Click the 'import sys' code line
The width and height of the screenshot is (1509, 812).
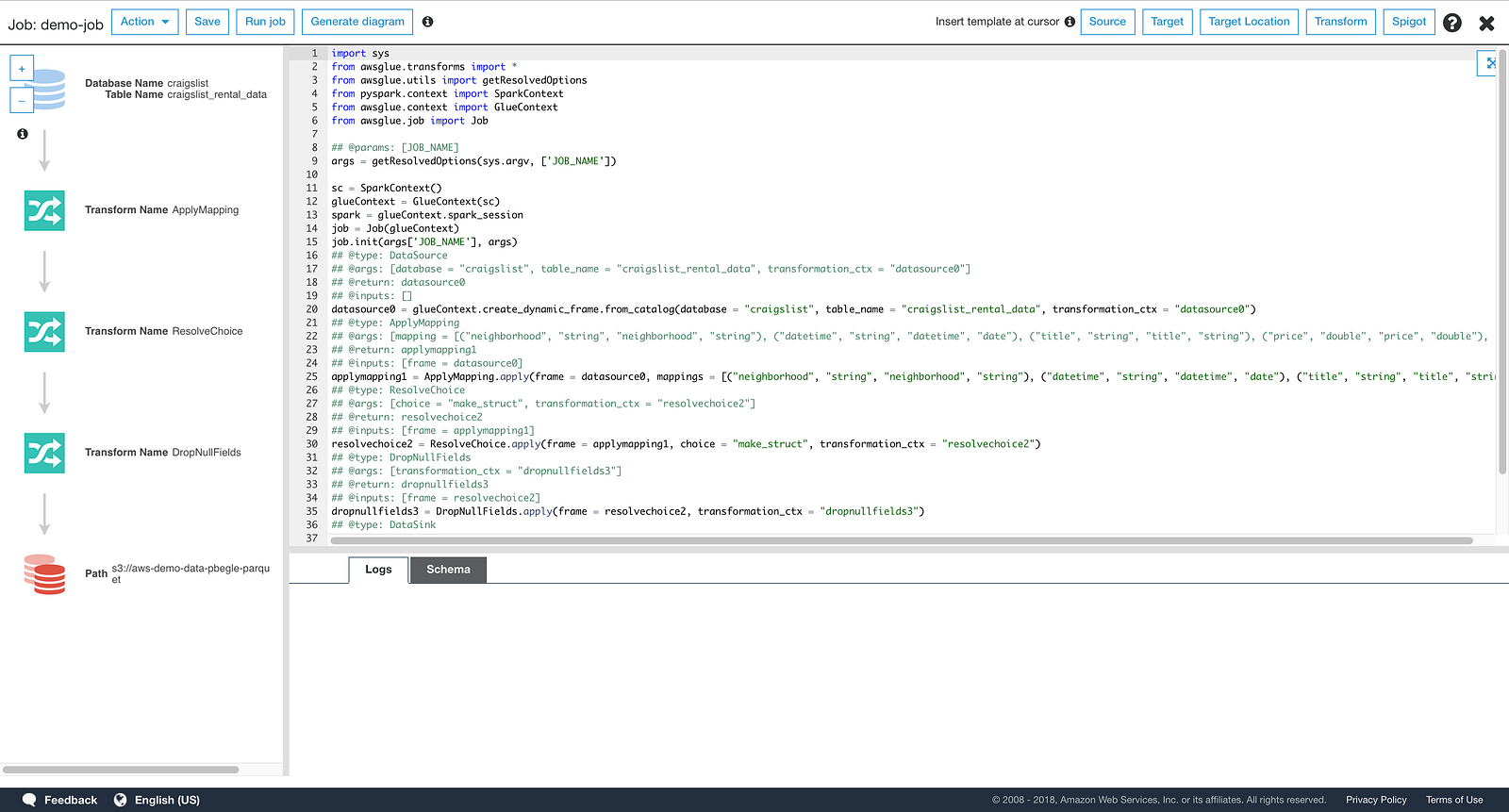coord(360,54)
